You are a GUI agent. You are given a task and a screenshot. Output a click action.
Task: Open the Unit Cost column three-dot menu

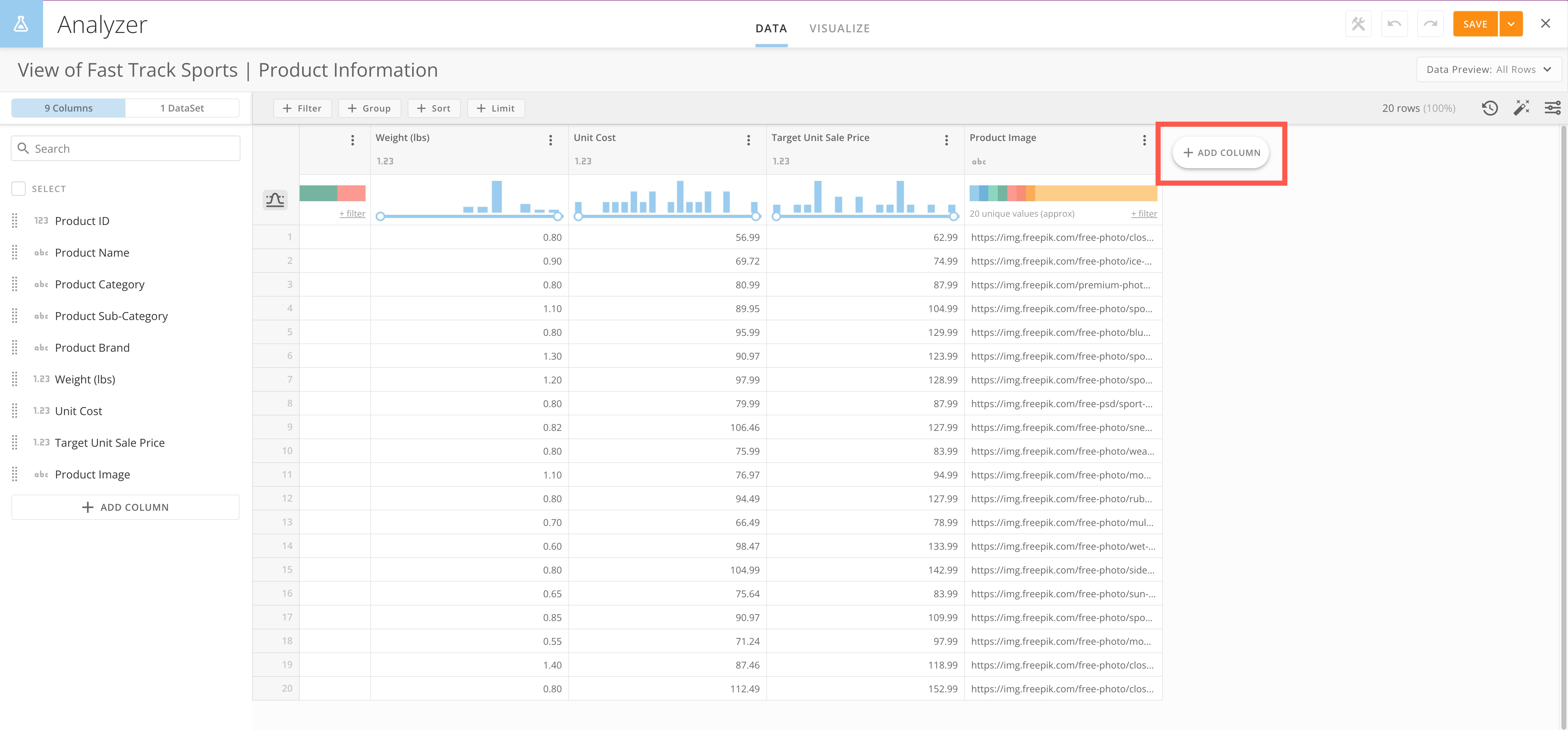click(748, 139)
